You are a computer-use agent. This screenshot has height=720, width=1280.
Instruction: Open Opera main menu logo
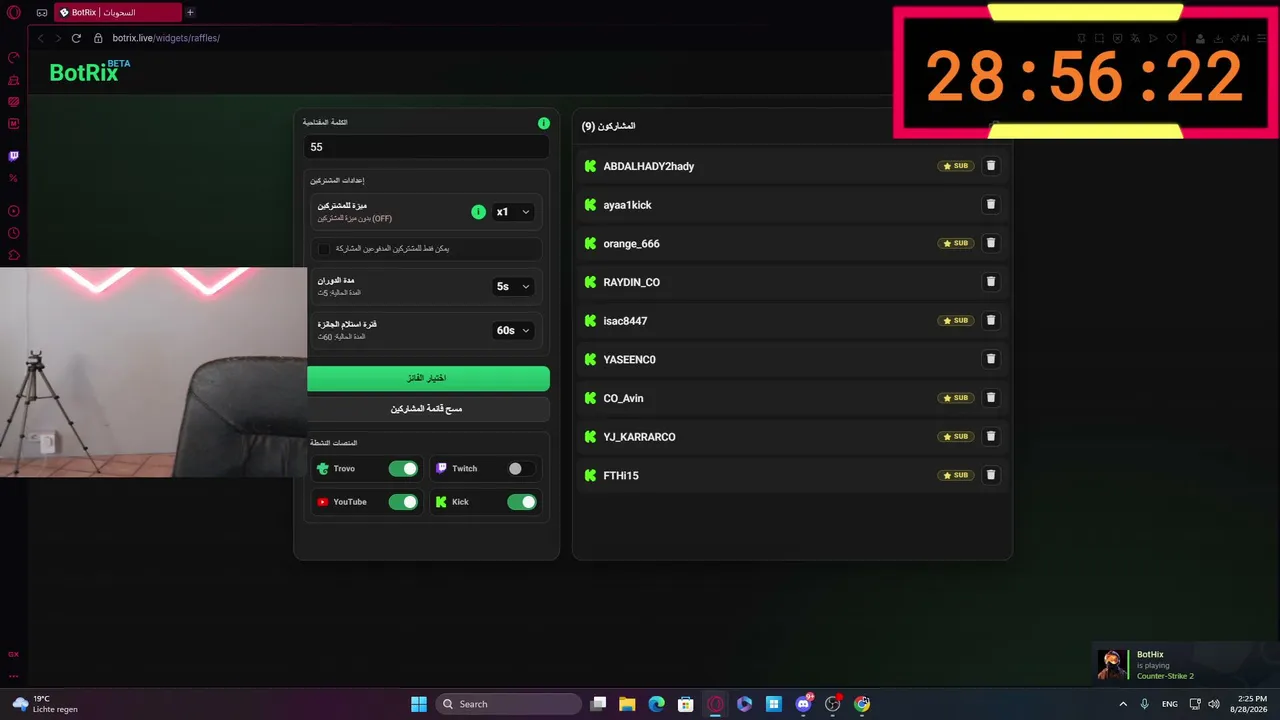coord(14,13)
